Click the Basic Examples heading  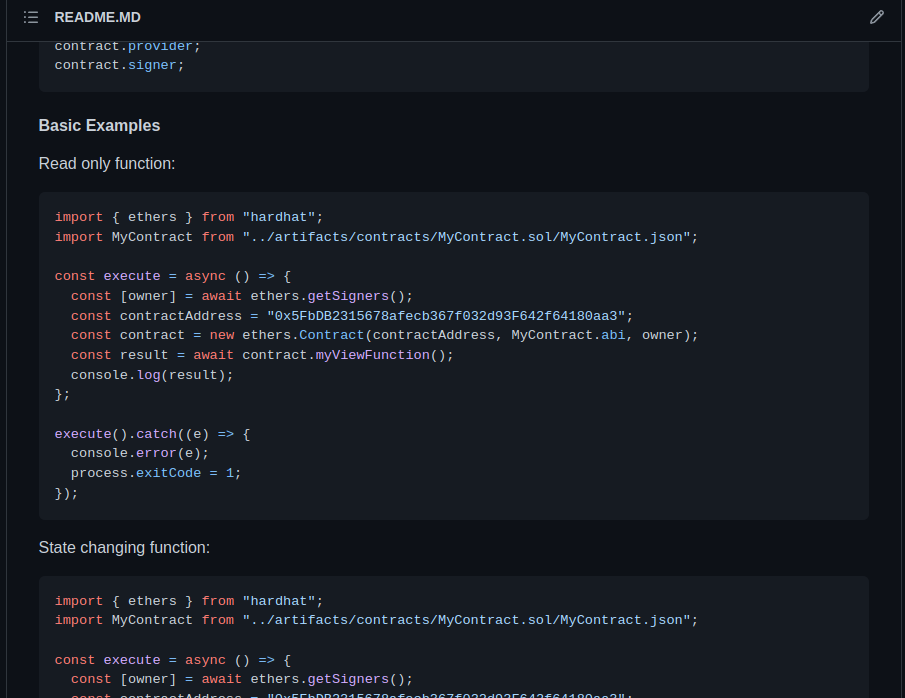tap(99, 125)
